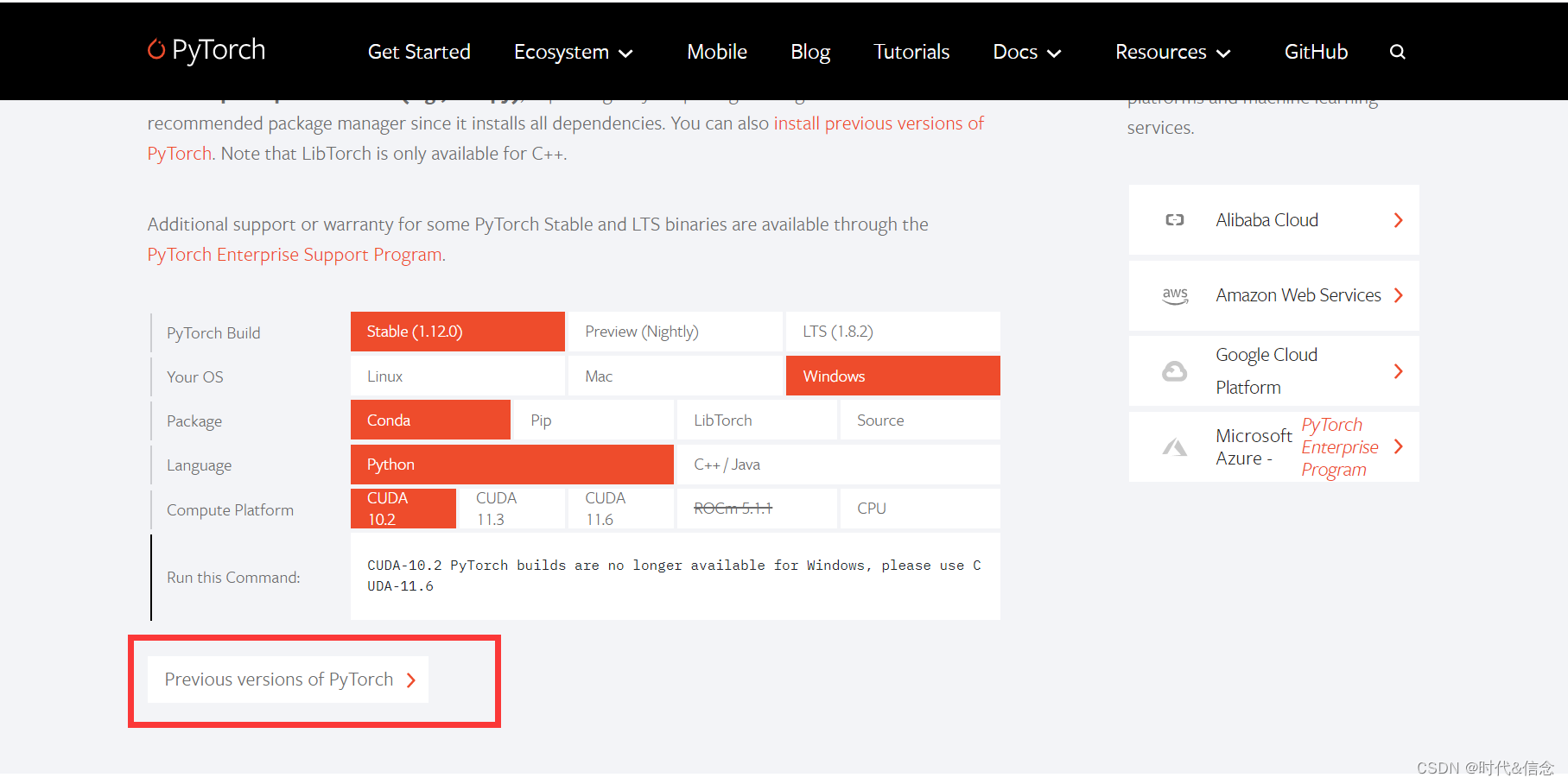The width and height of the screenshot is (1568, 784).
Task: Select CUDA 11.3 compute platform
Action: point(512,509)
